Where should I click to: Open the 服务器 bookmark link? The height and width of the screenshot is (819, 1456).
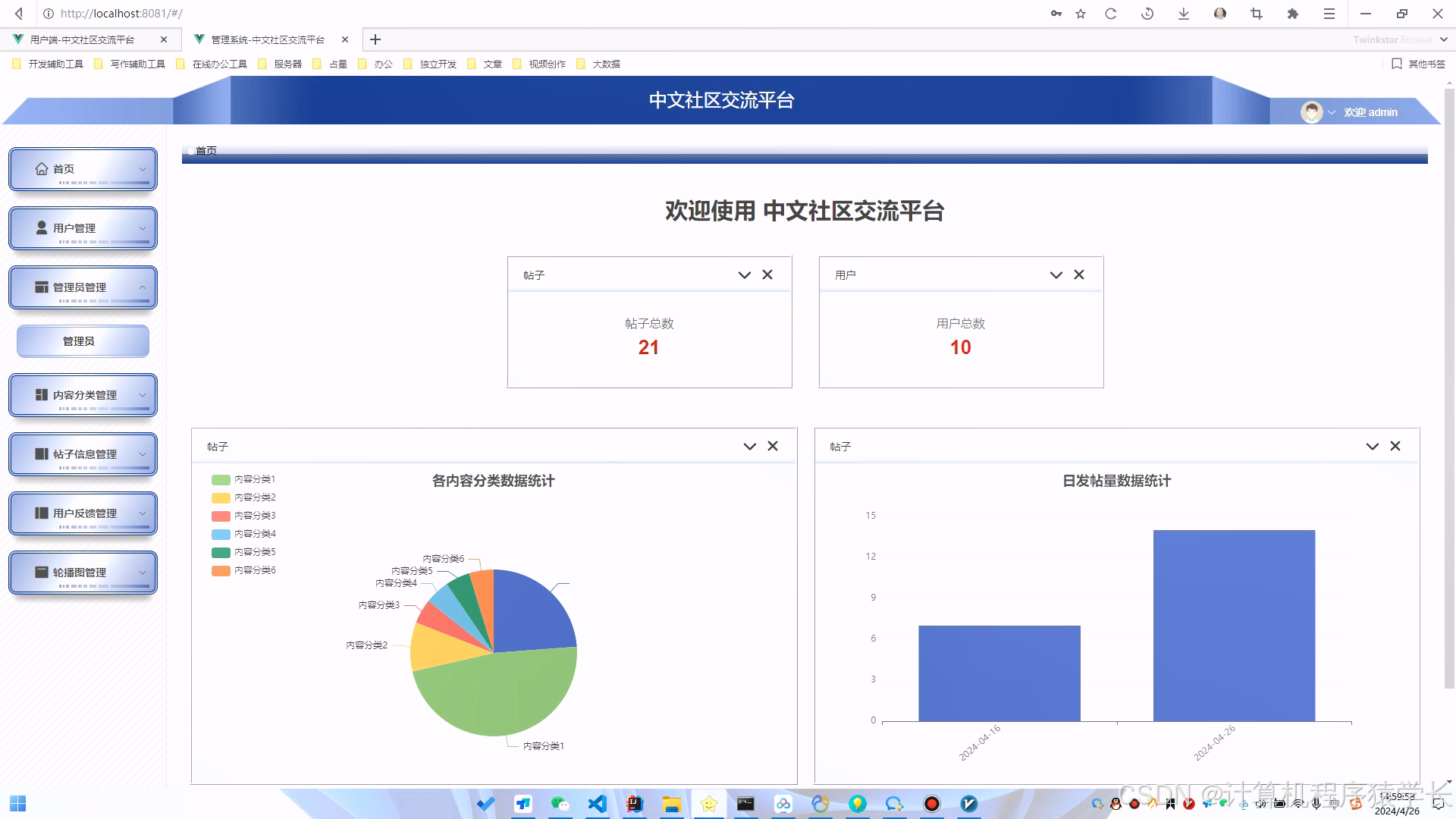point(287,64)
